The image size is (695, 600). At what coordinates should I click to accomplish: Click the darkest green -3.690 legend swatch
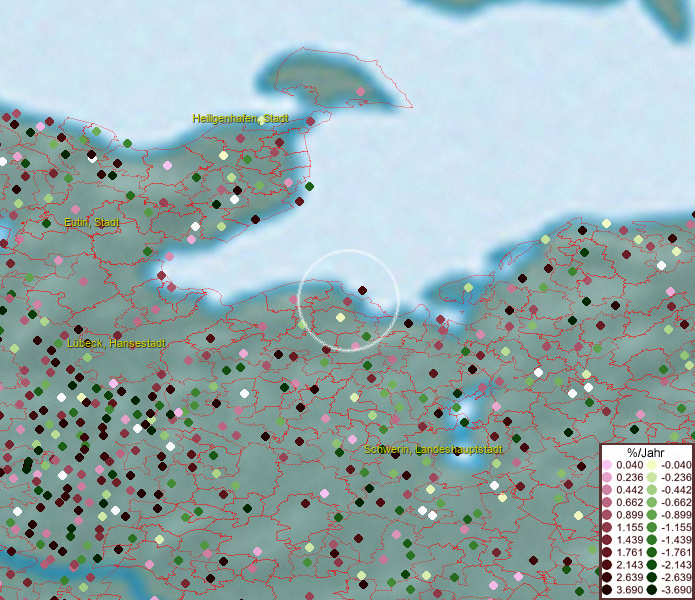pyautogui.click(x=652, y=590)
